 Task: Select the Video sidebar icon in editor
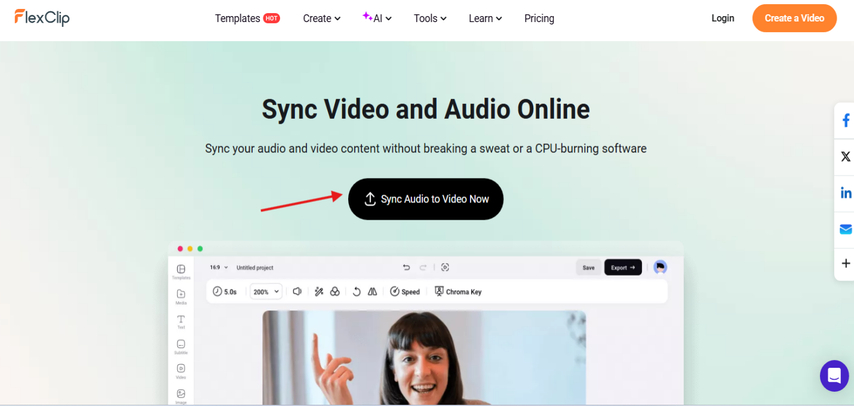tap(181, 372)
